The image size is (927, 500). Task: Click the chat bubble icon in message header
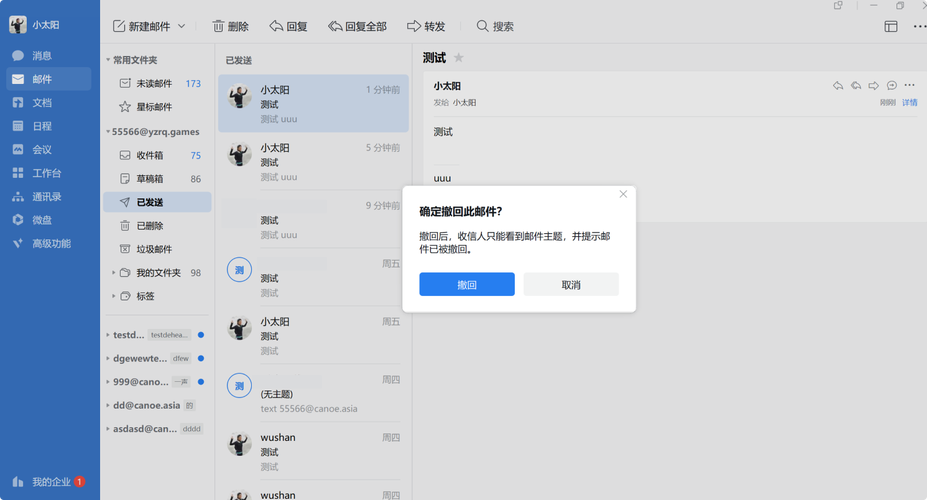coord(892,86)
